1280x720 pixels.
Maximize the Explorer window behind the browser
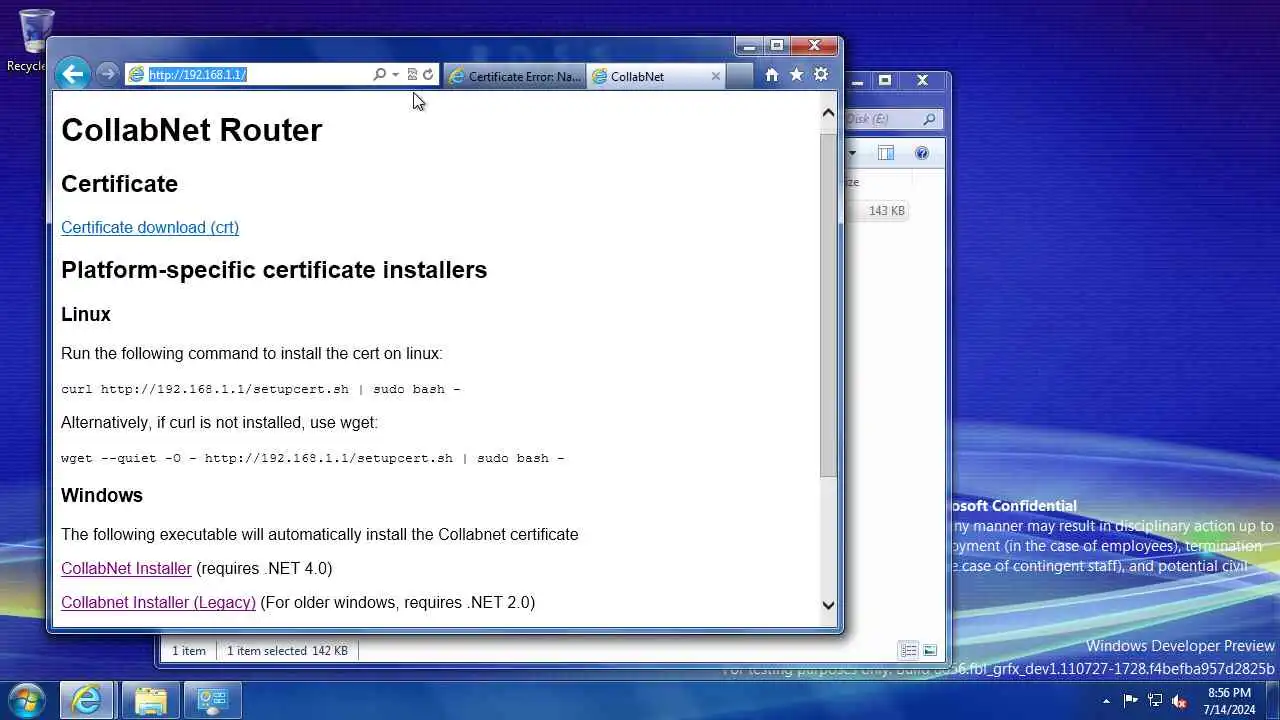[885, 80]
